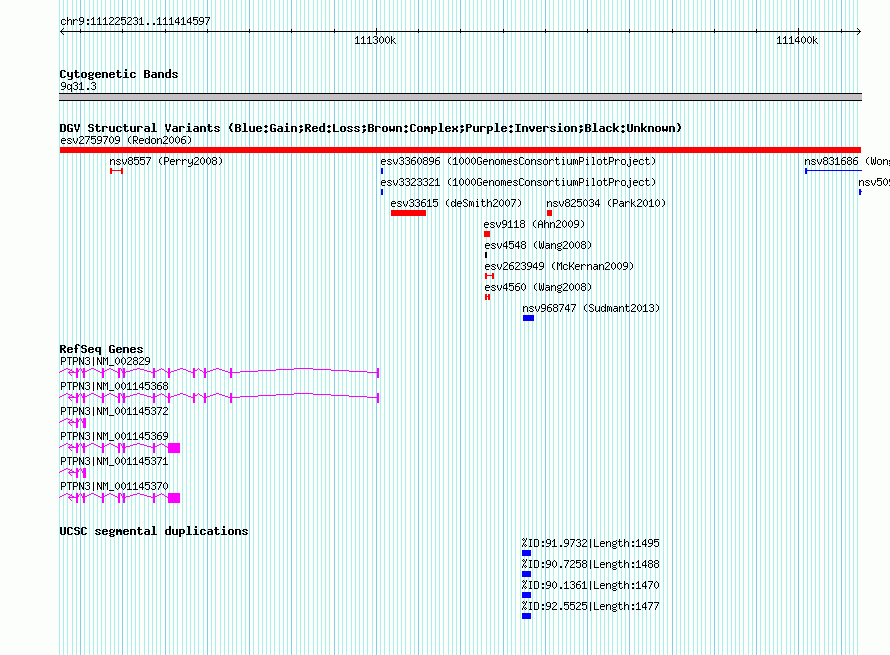The image size is (890, 655).
Task: Select the nsv968747 (Sudmant2013) blue bar
Action: pos(528,318)
